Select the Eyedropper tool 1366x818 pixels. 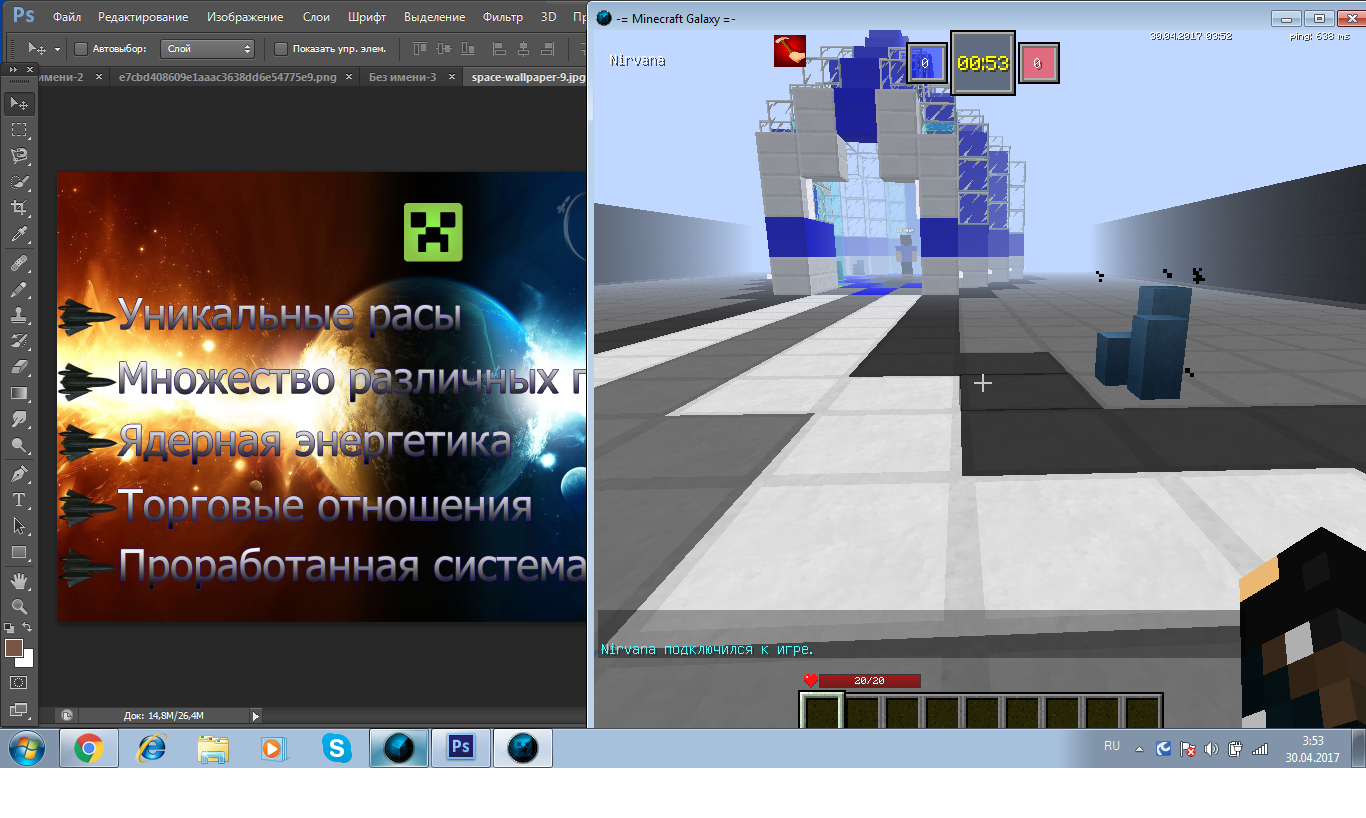pyautogui.click(x=19, y=235)
